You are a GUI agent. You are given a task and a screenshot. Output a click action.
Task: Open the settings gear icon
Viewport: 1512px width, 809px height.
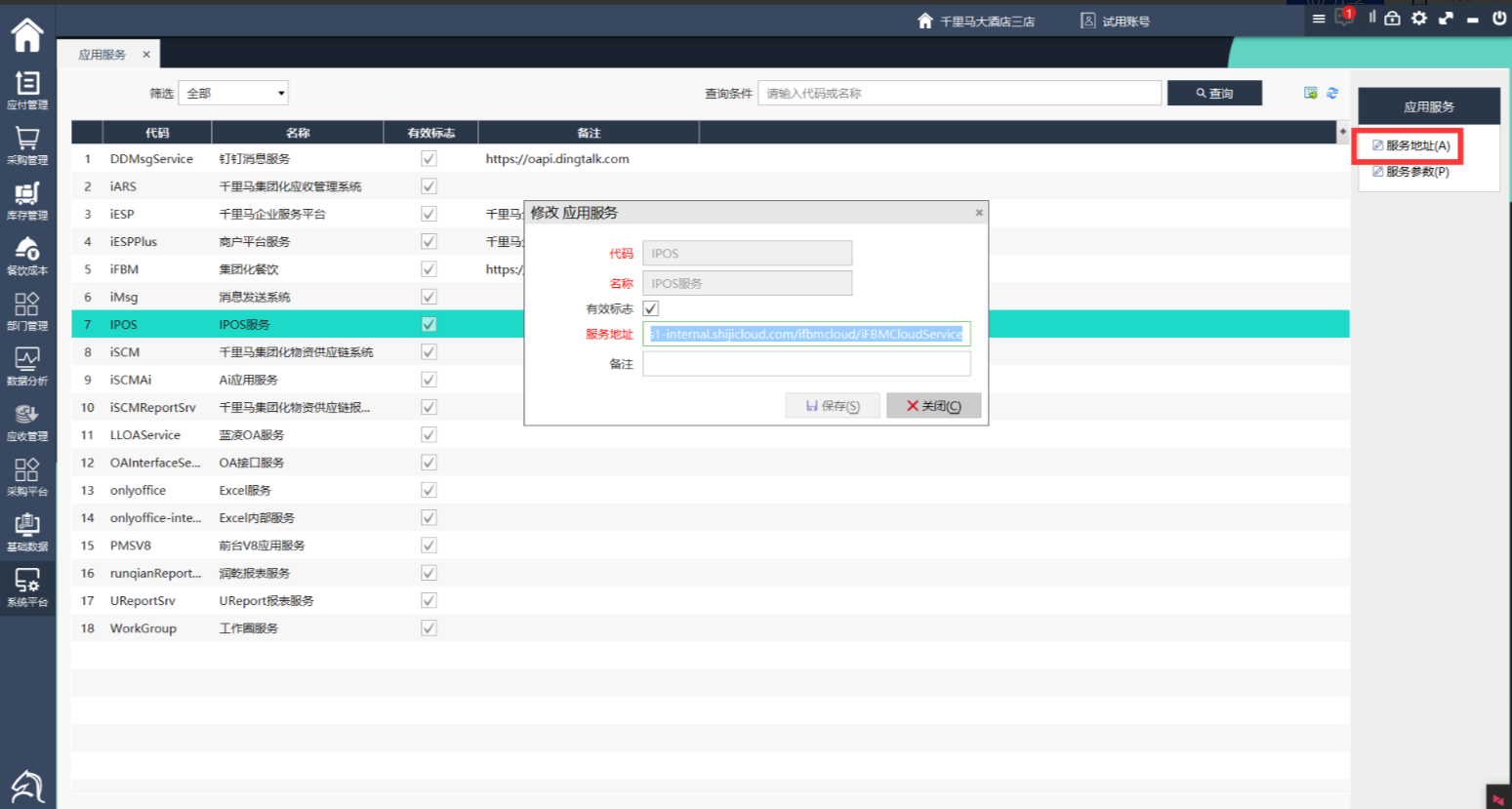pyautogui.click(x=1419, y=19)
